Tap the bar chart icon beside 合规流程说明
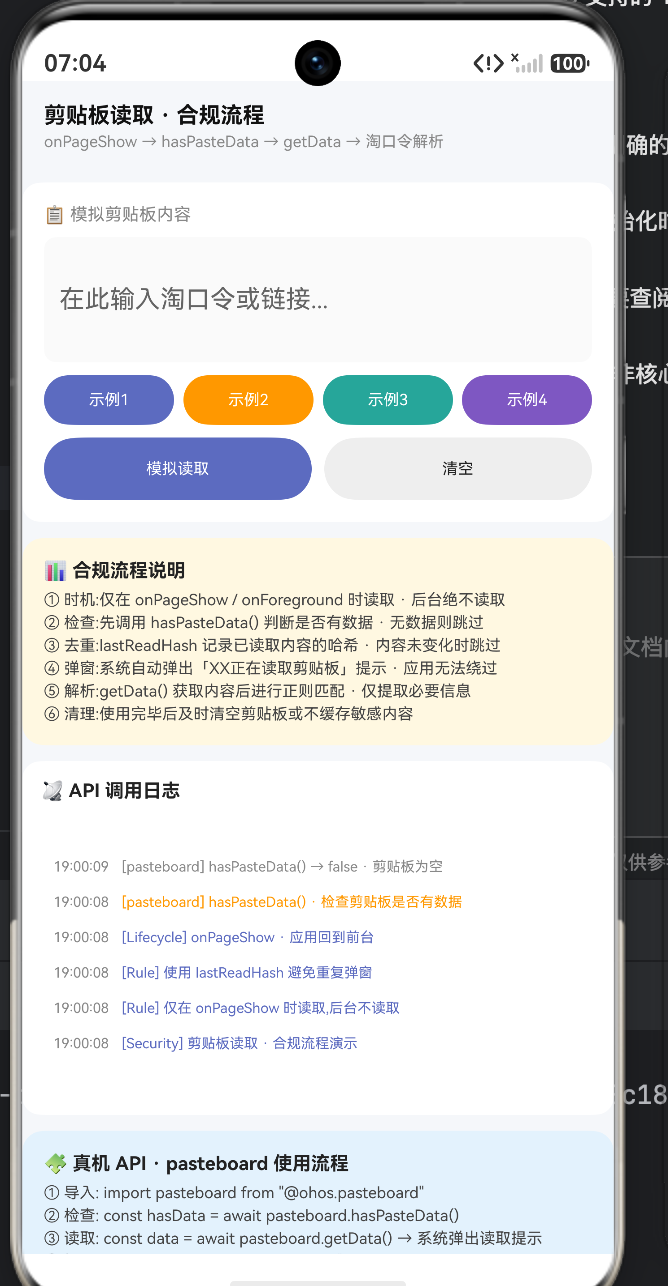The width and height of the screenshot is (668, 1286). [55, 571]
